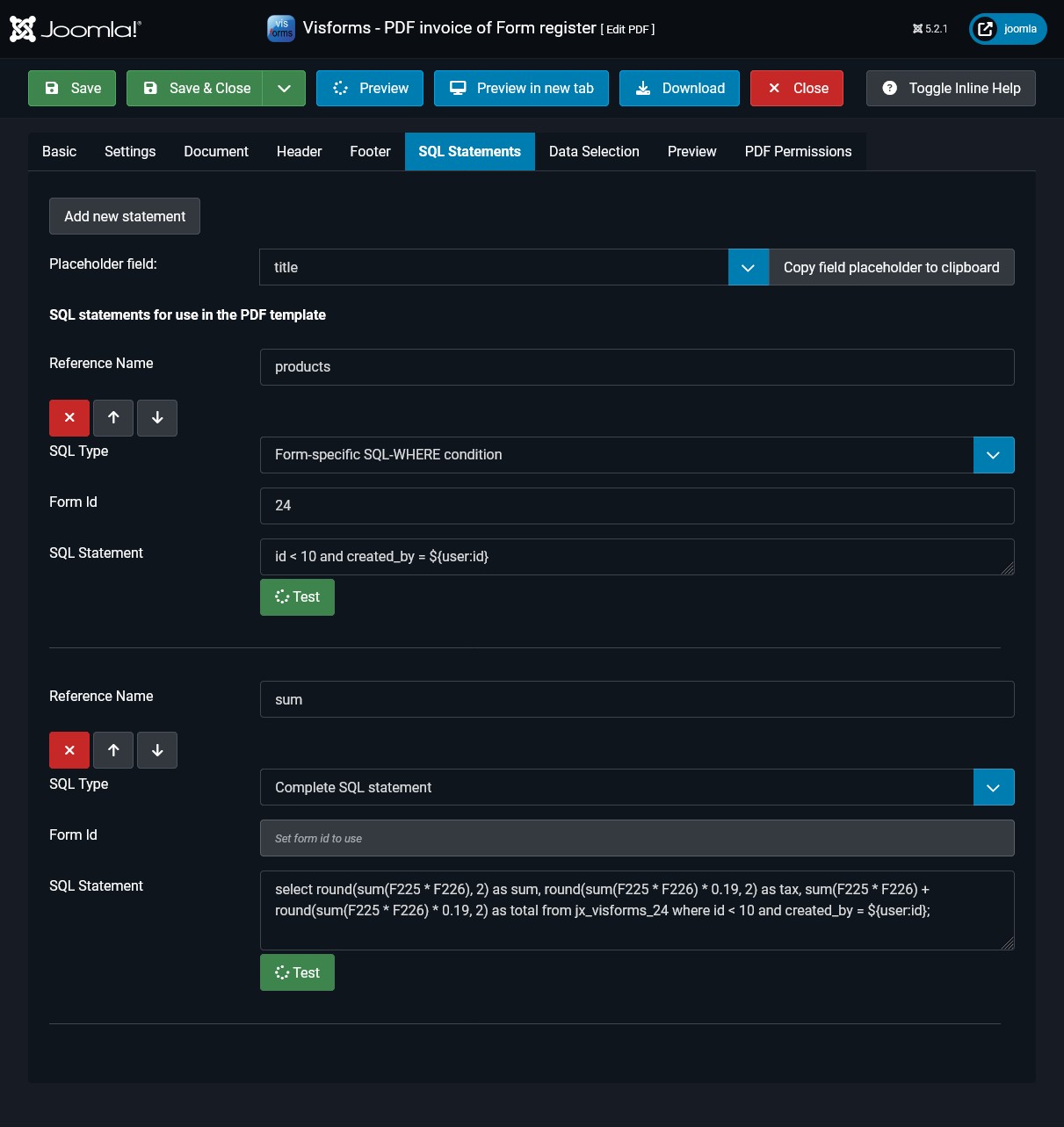Viewport: 1064px width, 1127px height.
Task: Click the Joomla logo in header
Action: [75, 29]
